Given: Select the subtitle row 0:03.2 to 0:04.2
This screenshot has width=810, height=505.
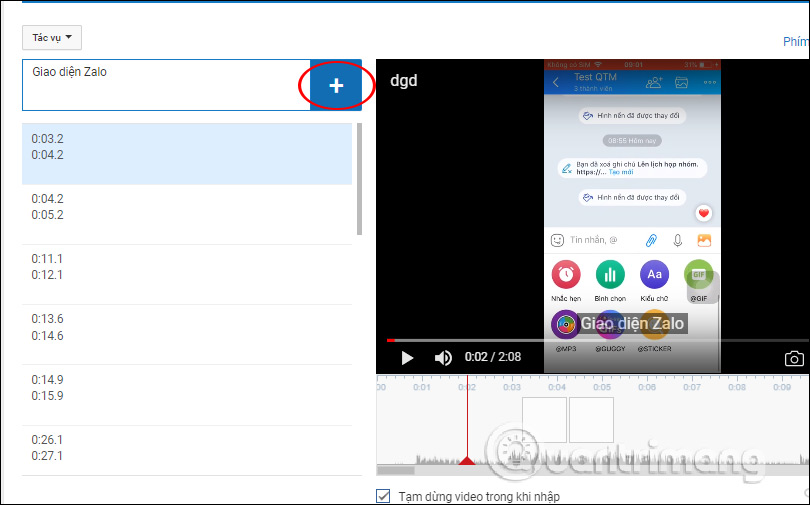Looking at the screenshot, I should click(x=187, y=154).
